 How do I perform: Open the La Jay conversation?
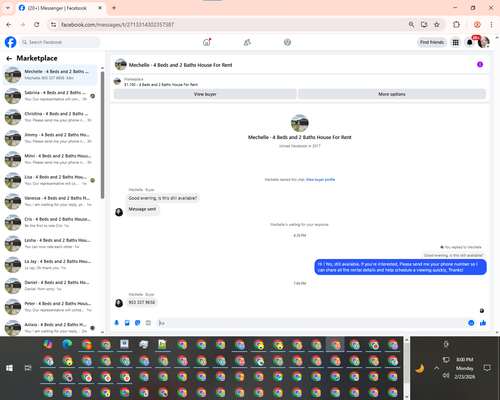tap(50, 265)
